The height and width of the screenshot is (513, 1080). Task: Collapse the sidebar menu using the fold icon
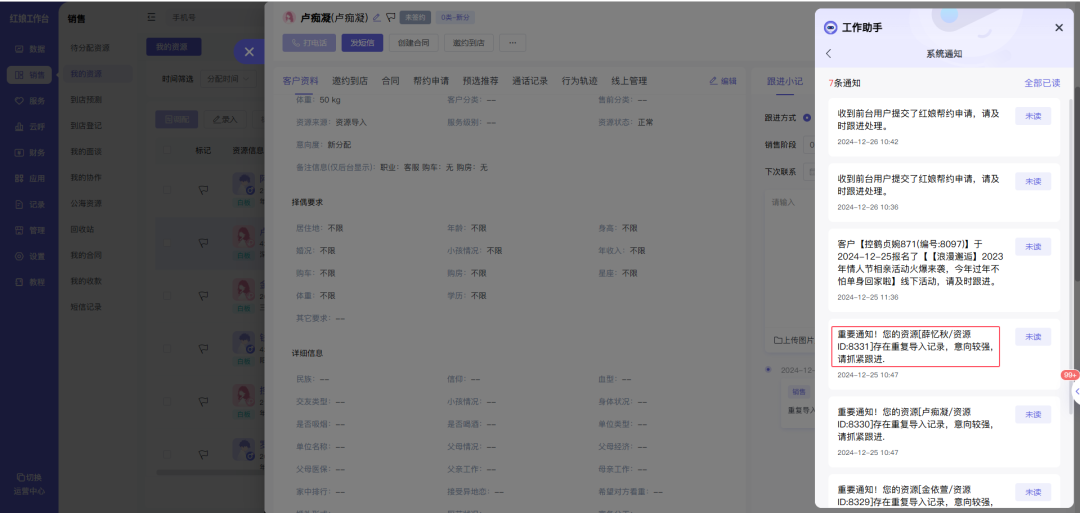coord(151,17)
